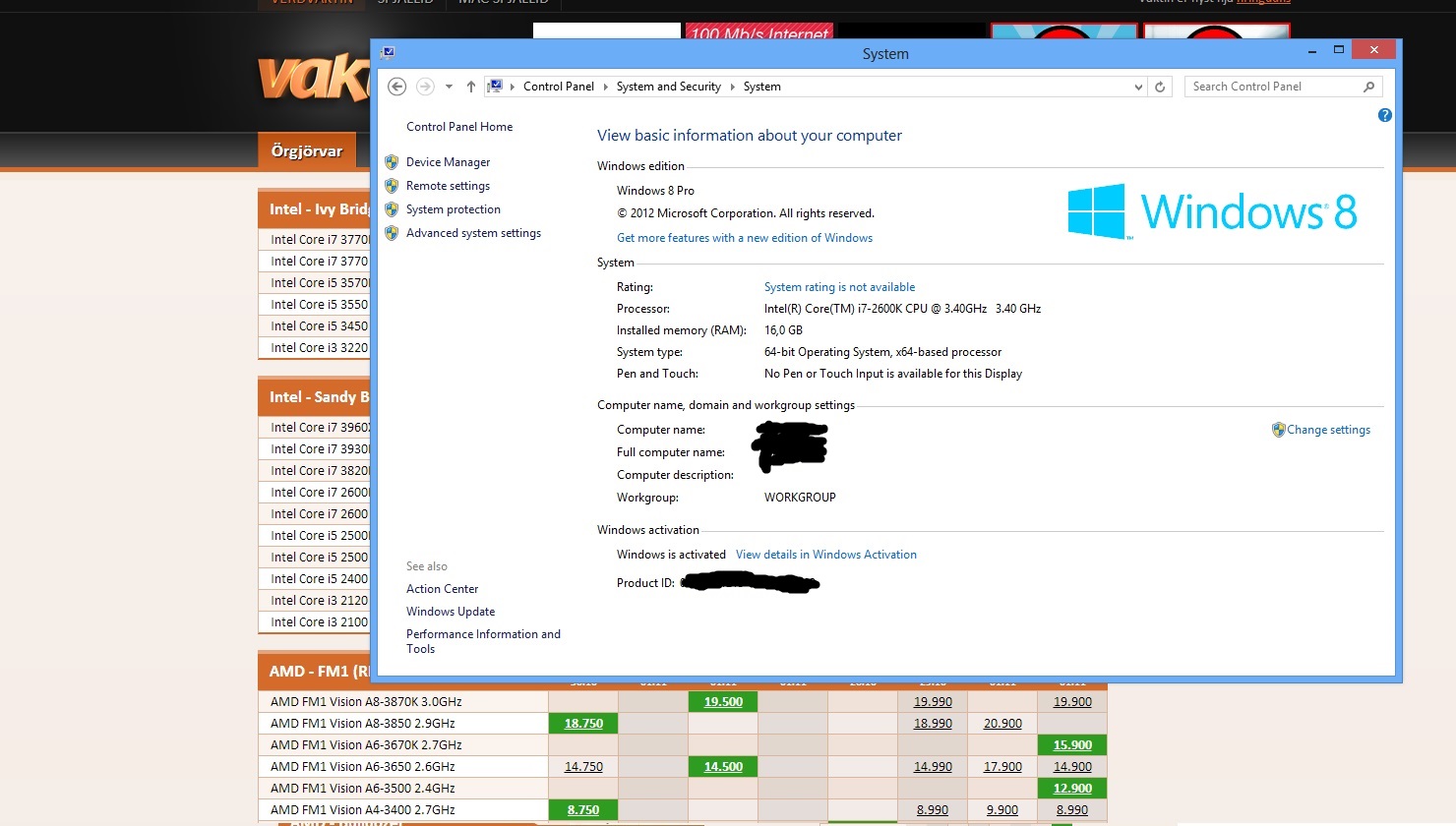Open Get more features with new edition
This screenshot has width=1456, height=826.
coord(744,238)
